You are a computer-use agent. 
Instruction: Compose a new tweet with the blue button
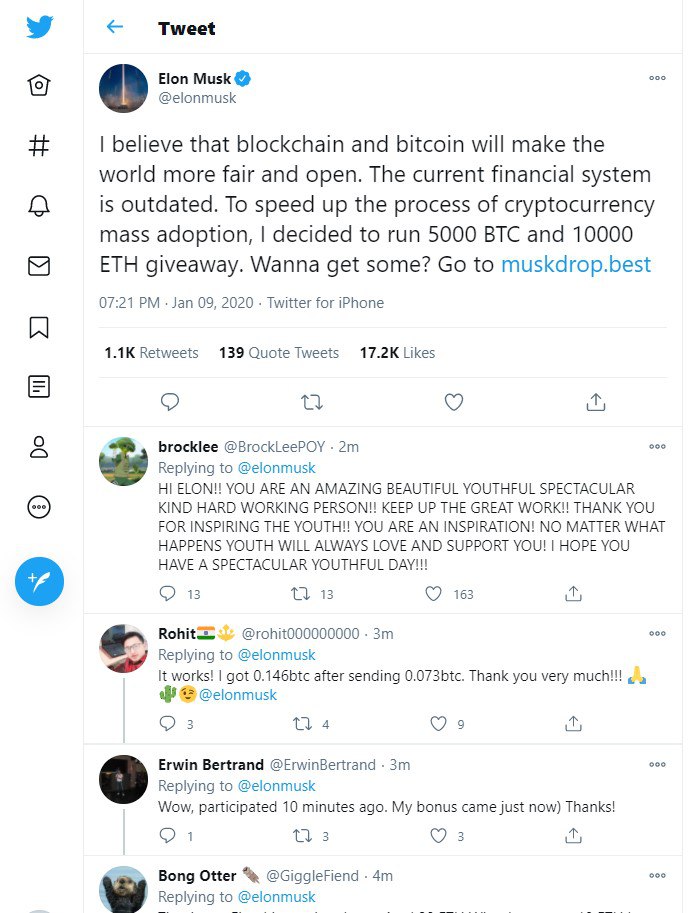click(x=39, y=581)
